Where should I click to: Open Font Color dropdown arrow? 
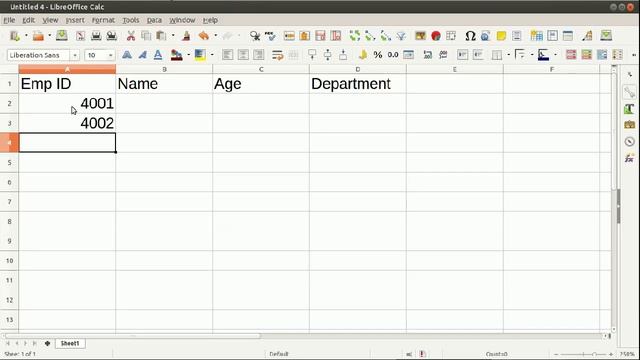[x=189, y=55]
